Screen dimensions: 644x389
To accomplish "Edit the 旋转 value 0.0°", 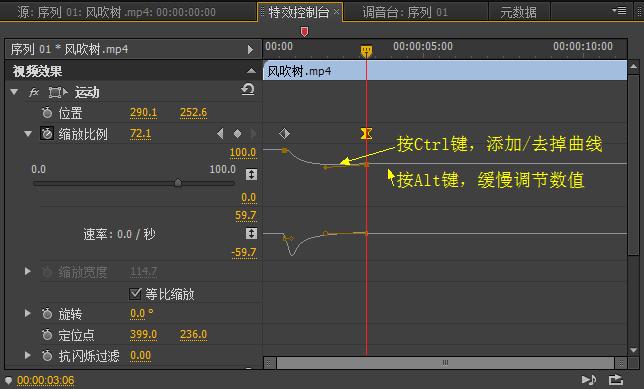I will [x=142, y=314].
